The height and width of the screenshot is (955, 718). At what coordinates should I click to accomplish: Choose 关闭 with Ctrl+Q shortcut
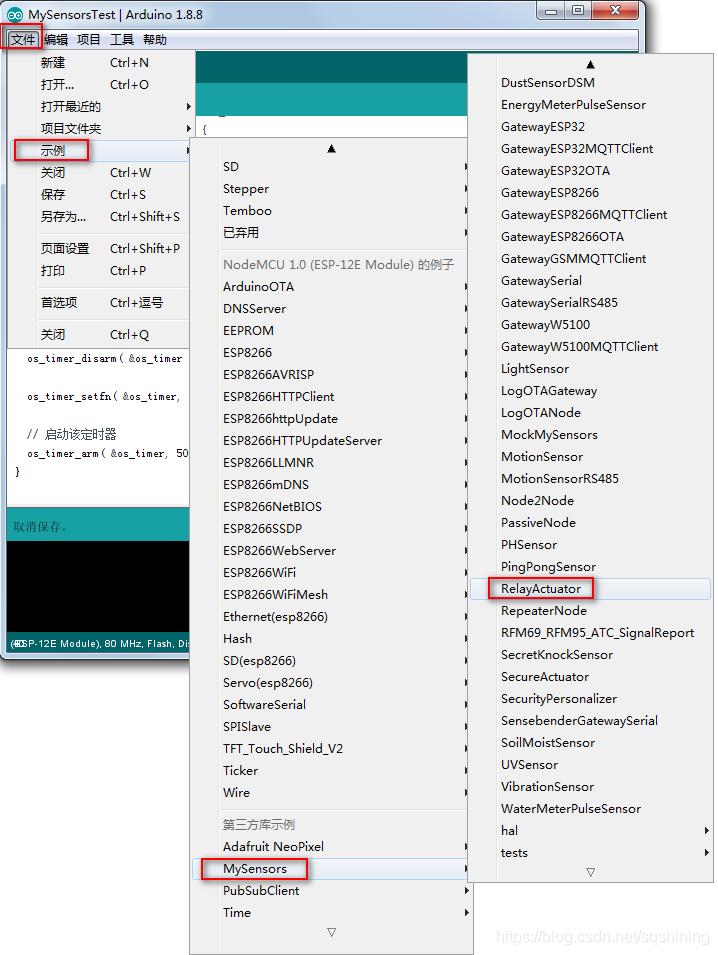pos(101,334)
